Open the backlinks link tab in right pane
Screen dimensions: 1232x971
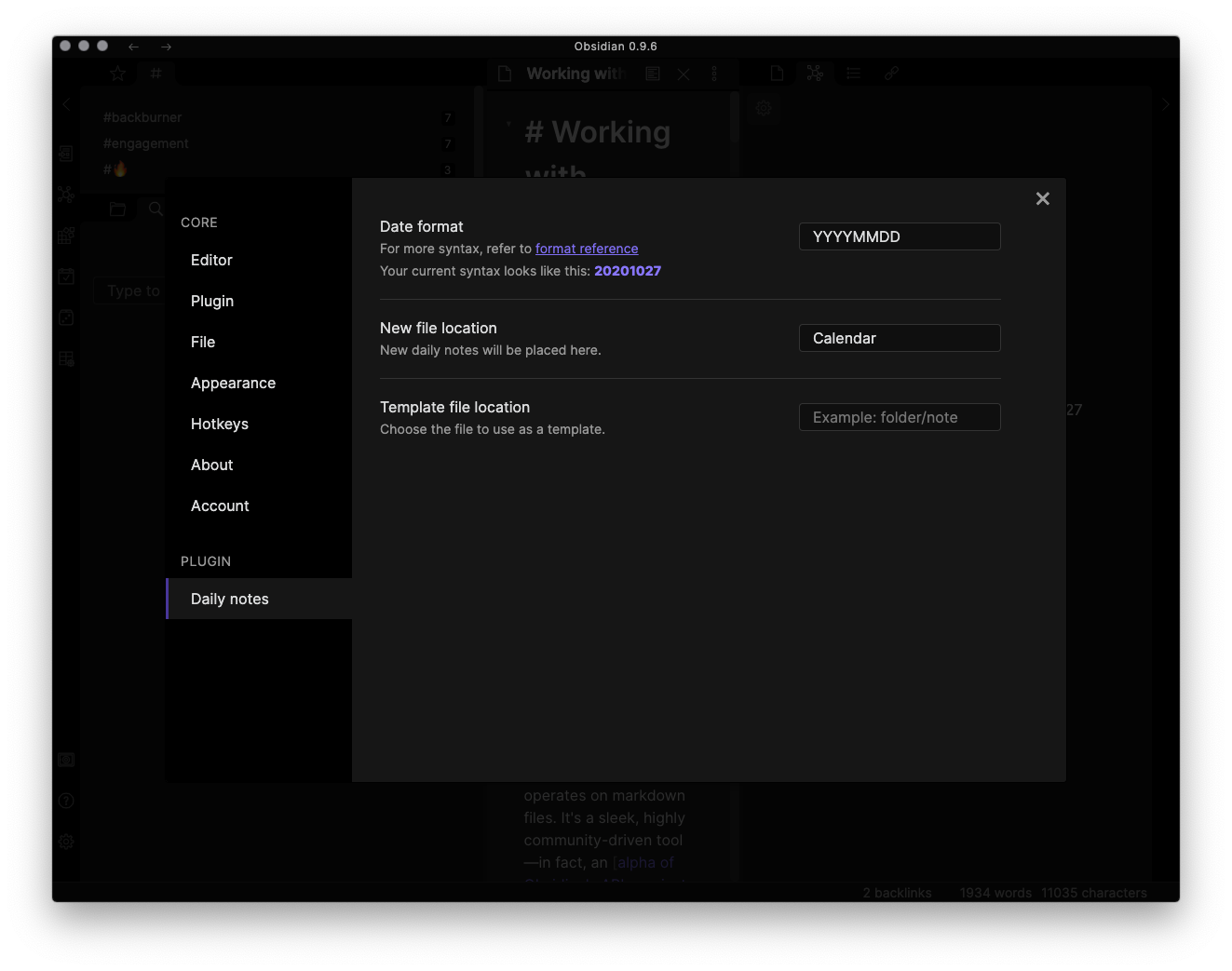point(891,74)
